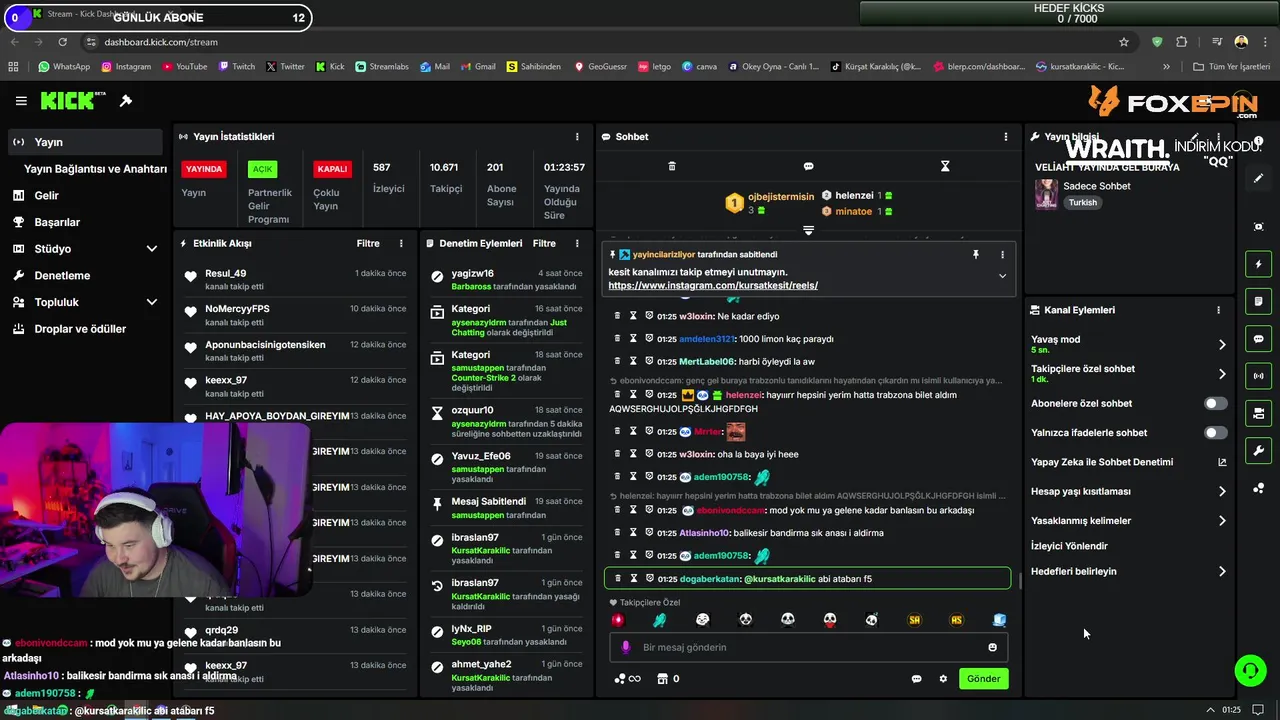Open Yayın Bağlantısı ve Anahtarı page
This screenshot has height=720, width=1280.
95,169
